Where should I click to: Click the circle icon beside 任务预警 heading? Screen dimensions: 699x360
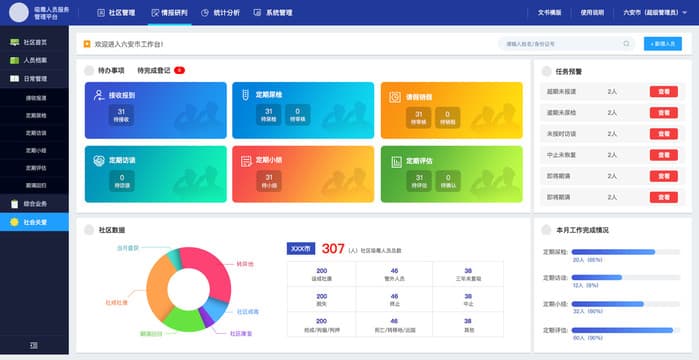546,71
